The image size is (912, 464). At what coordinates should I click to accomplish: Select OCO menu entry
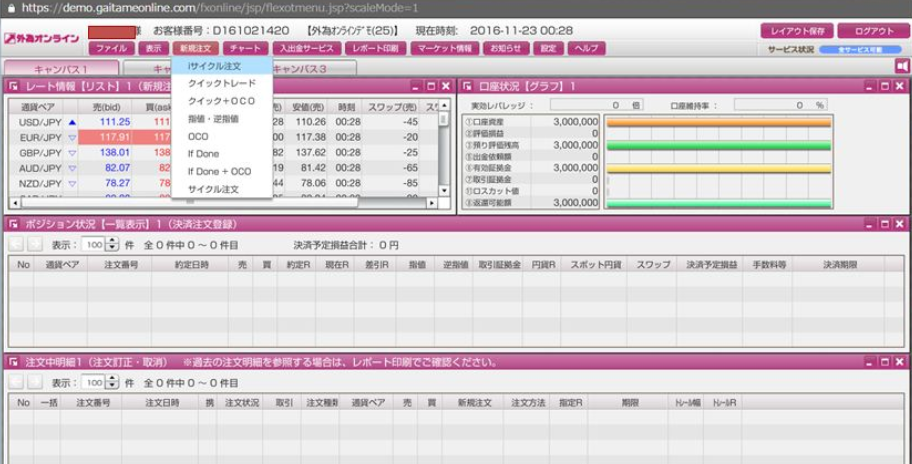coord(222,137)
